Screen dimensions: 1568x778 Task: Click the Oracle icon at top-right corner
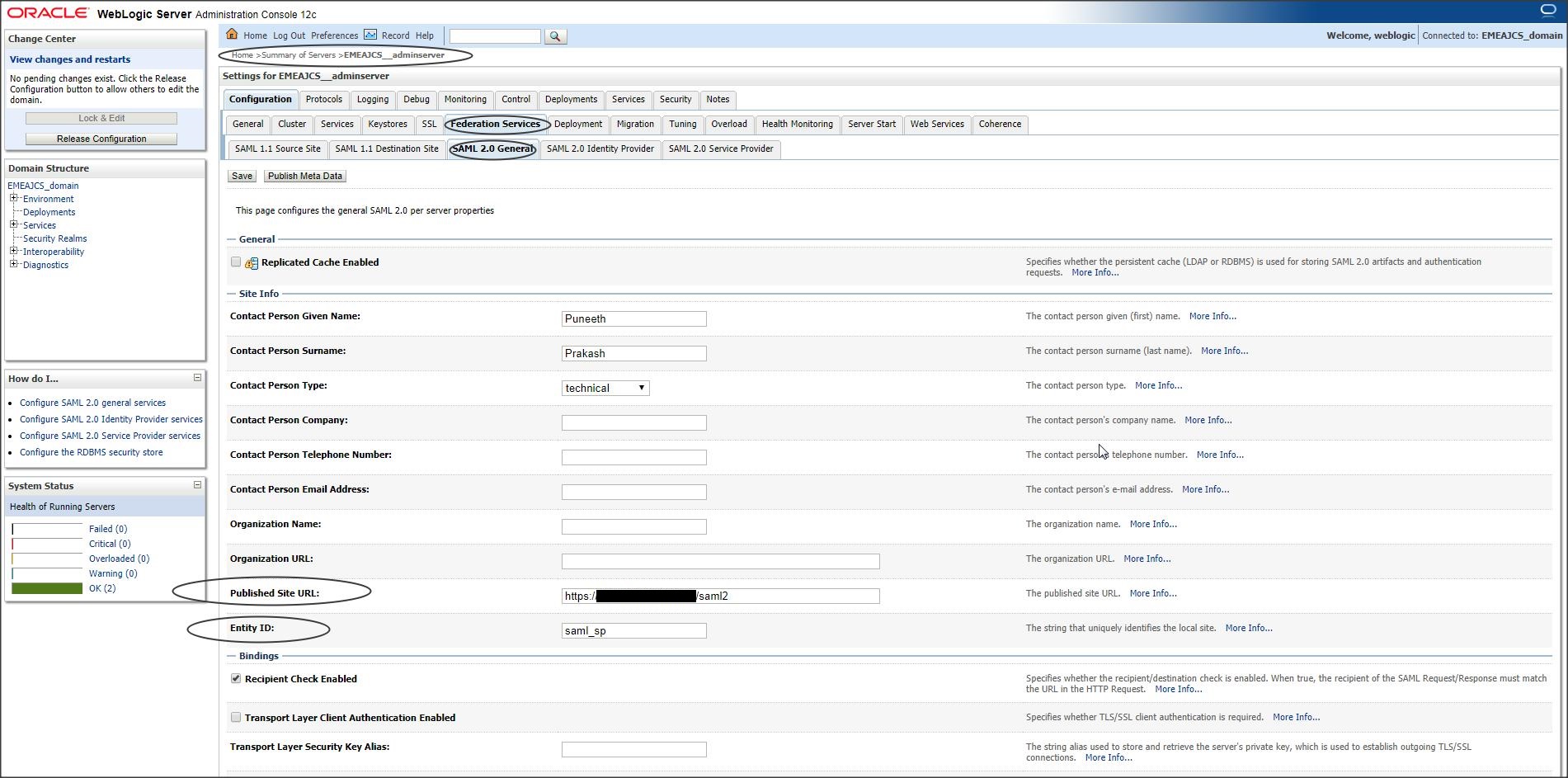1547,11
